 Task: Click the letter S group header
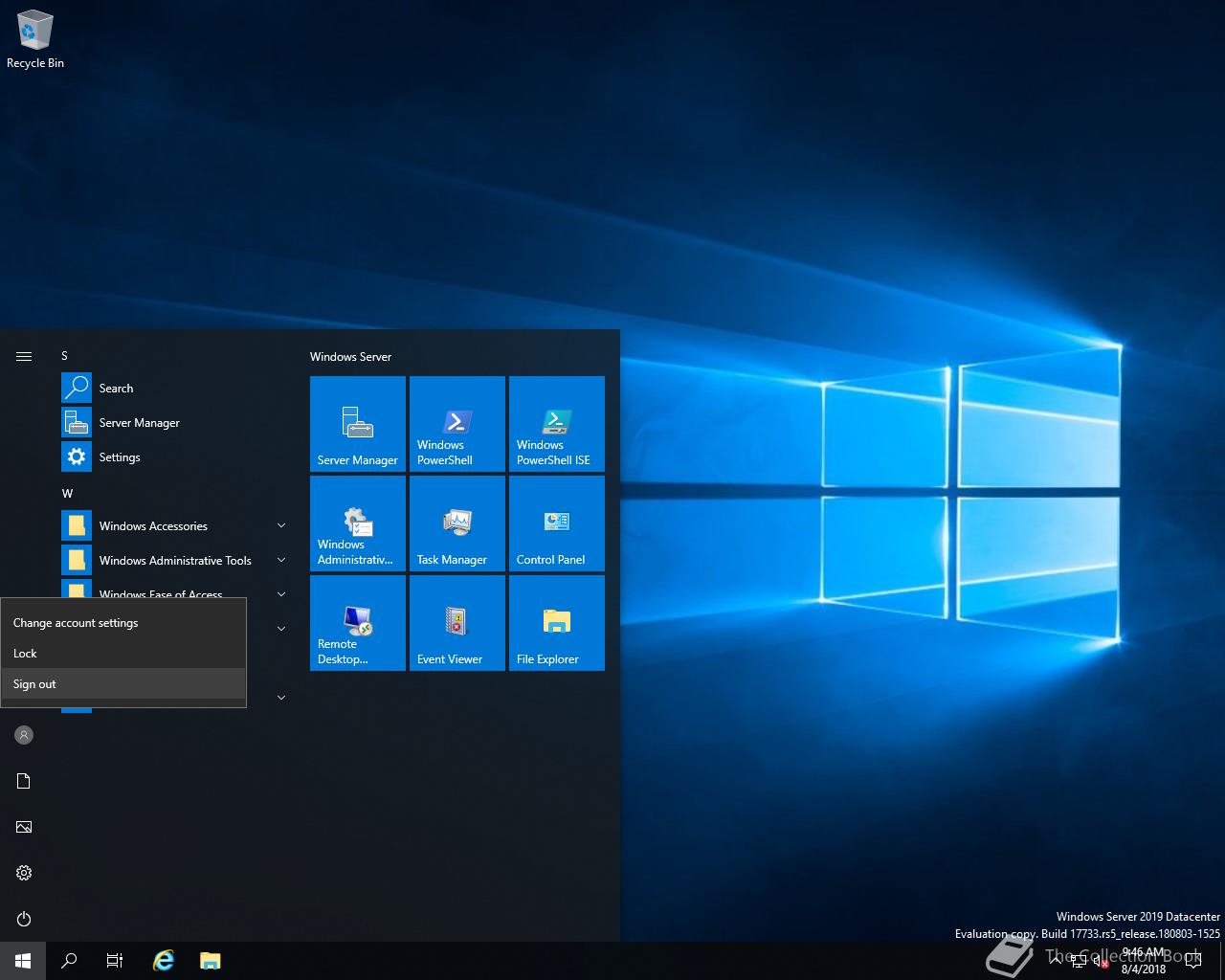click(65, 355)
